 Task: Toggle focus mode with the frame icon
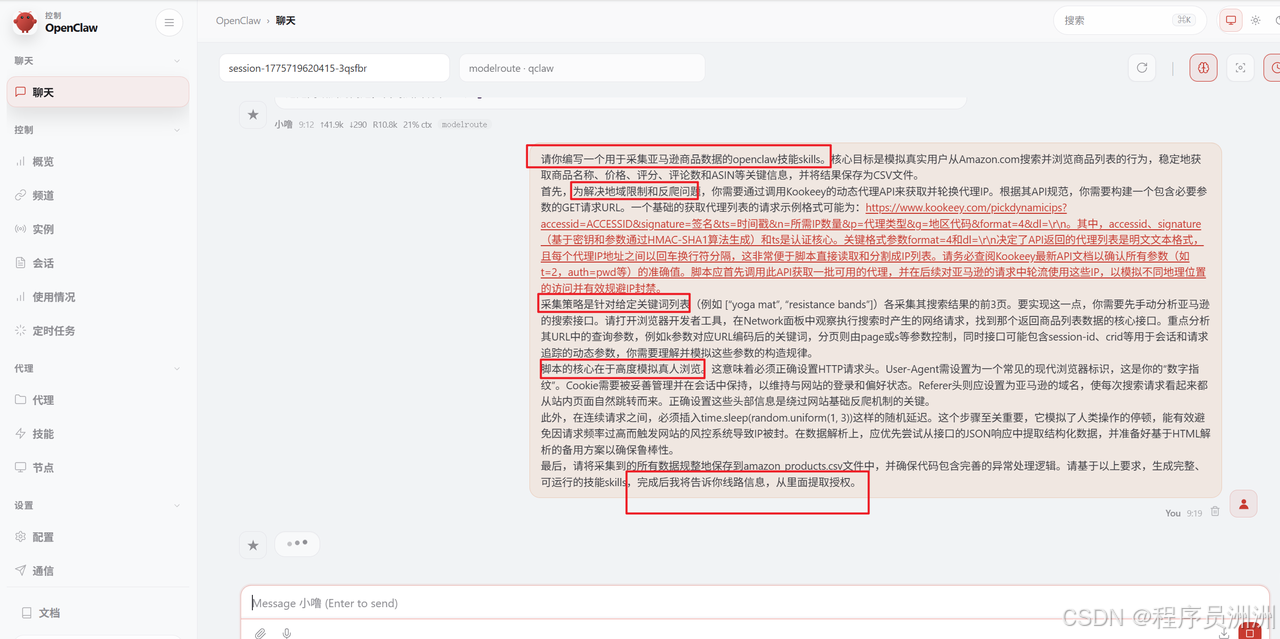click(x=1241, y=68)
